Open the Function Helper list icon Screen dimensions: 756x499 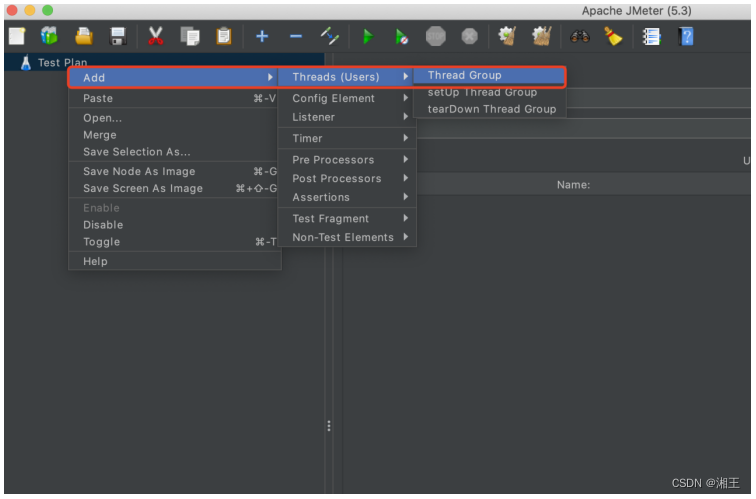(x=651, y=36)
